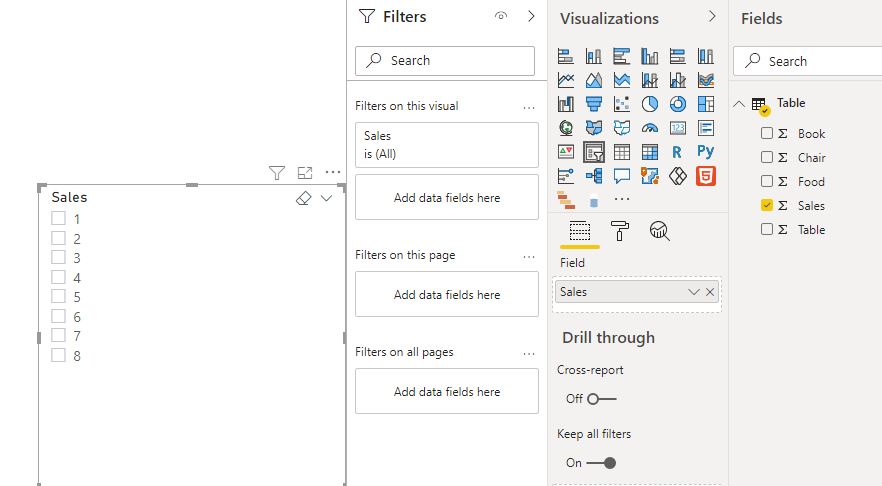Image resolution: width=882 pixels, height=486 pixels.
Task: Open more options for Sales slicer visual
Action: tap(333, 172)
